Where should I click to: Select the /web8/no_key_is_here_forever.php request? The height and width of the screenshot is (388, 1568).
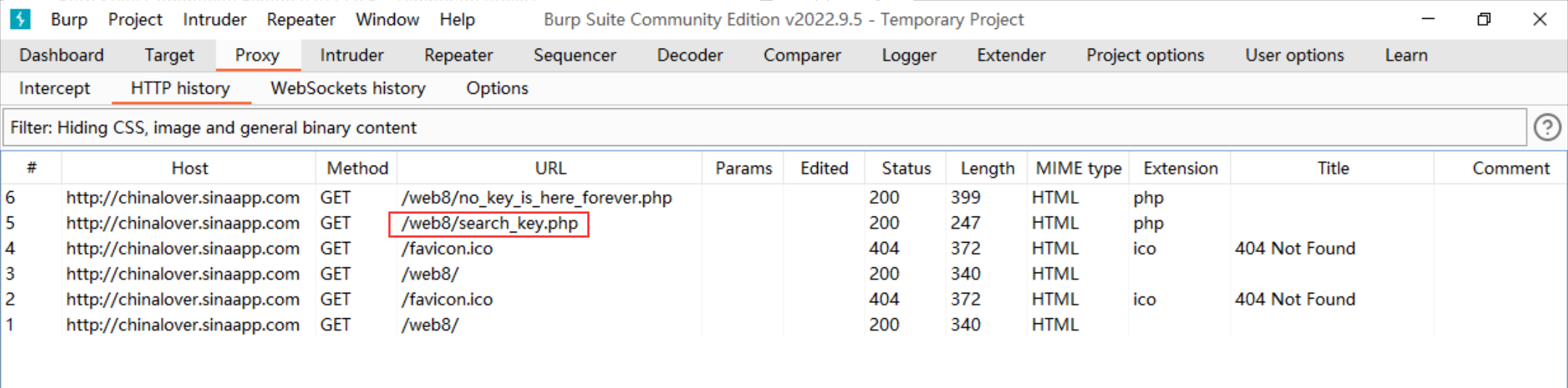click(x=536, y=198)
